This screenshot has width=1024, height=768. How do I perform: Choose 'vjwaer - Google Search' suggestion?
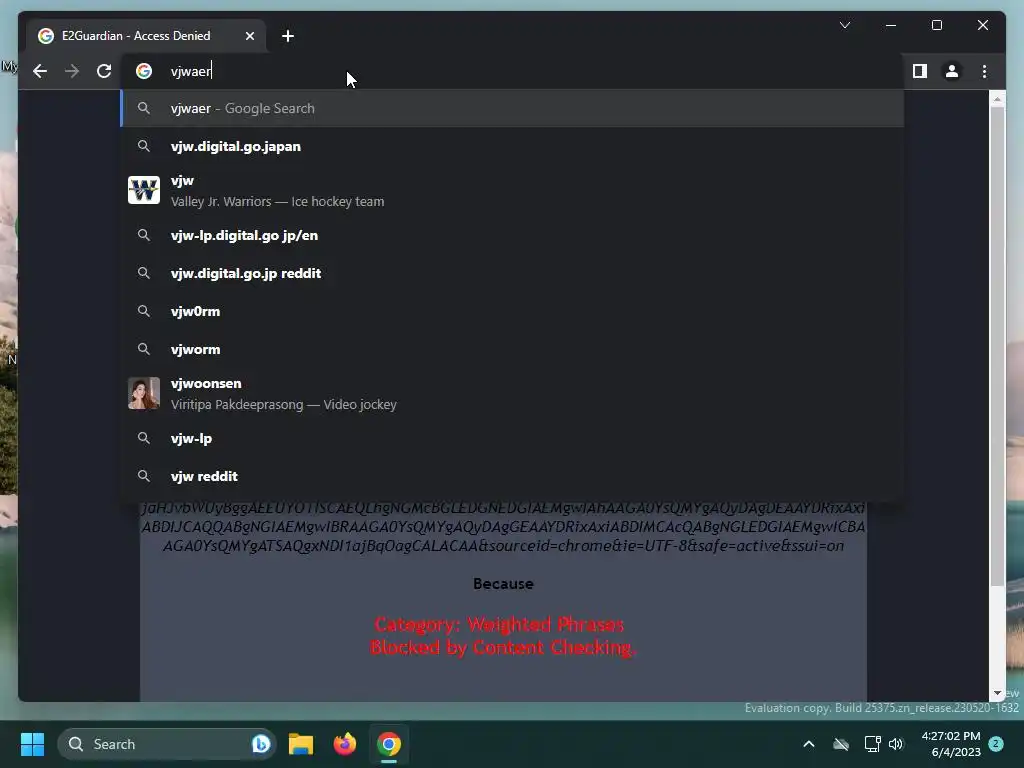[512, 108]
